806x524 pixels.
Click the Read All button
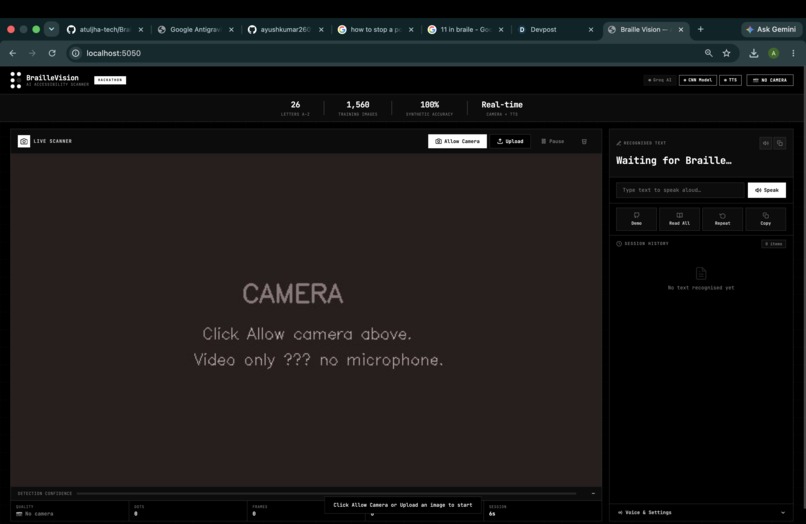point(680,219)
